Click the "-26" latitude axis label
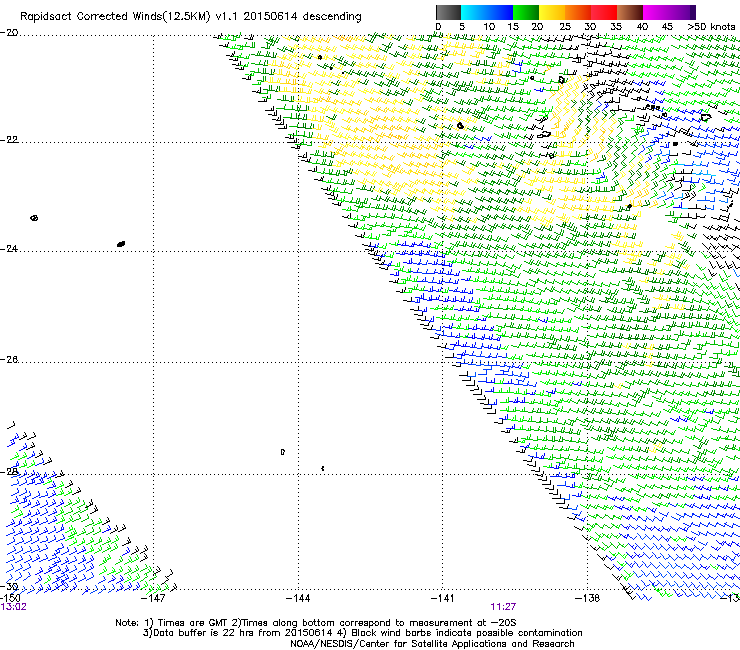 click(9, 360)
